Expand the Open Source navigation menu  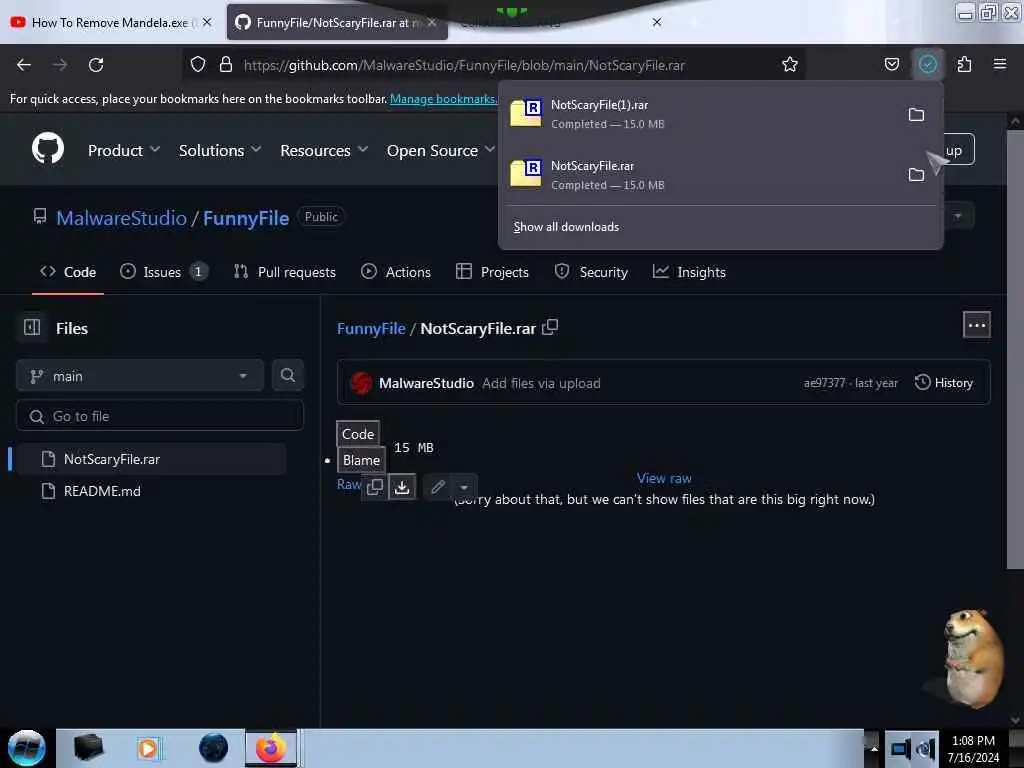click(x=440, y=150)
